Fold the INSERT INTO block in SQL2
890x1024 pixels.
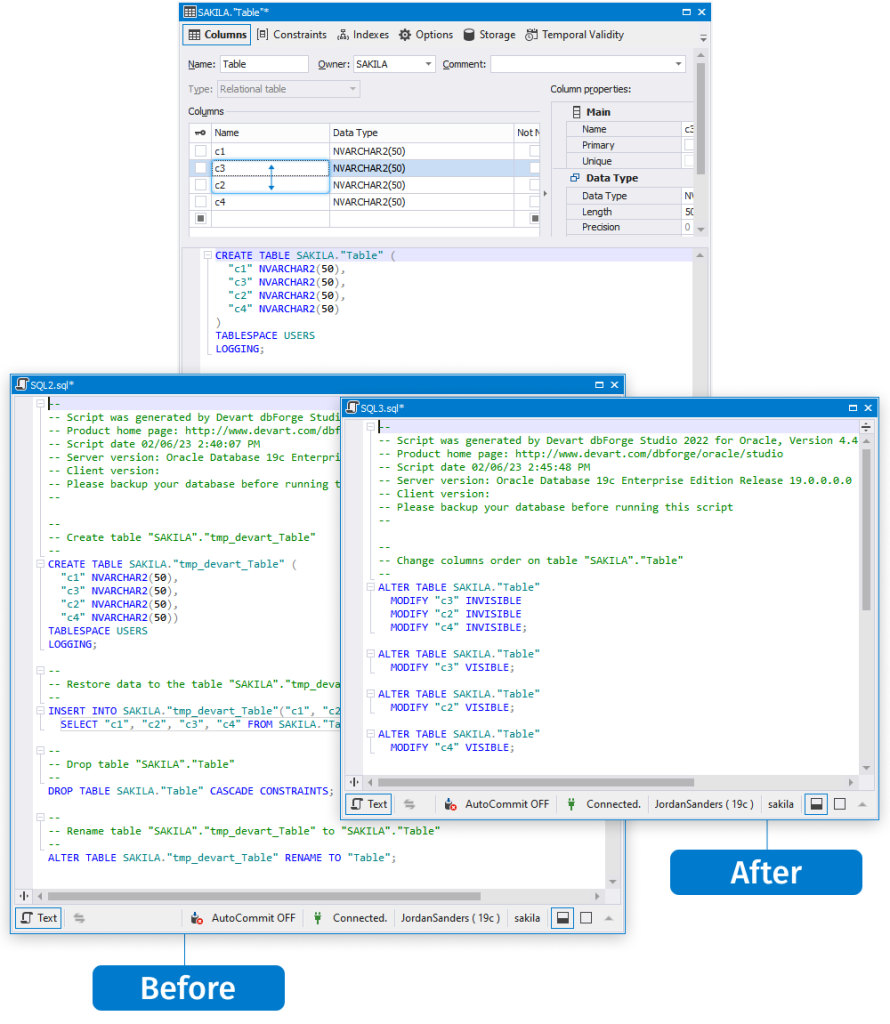[x=40, y=711]
